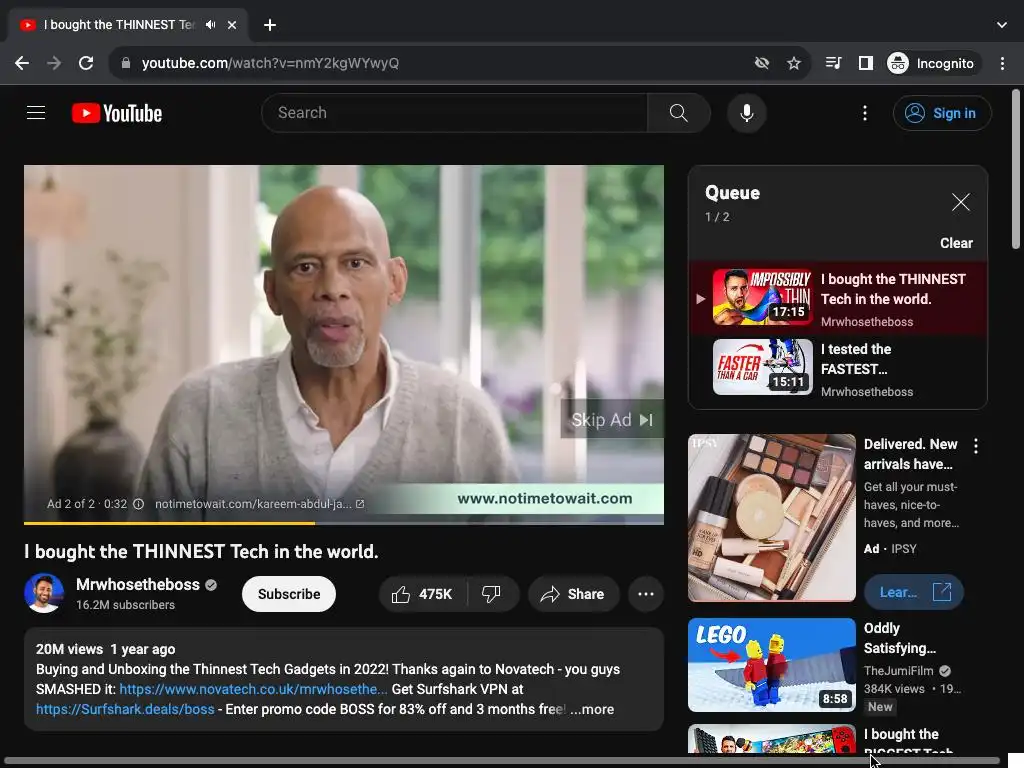View site security lock info
The image size is (1024, 768).
click(126, 63)
